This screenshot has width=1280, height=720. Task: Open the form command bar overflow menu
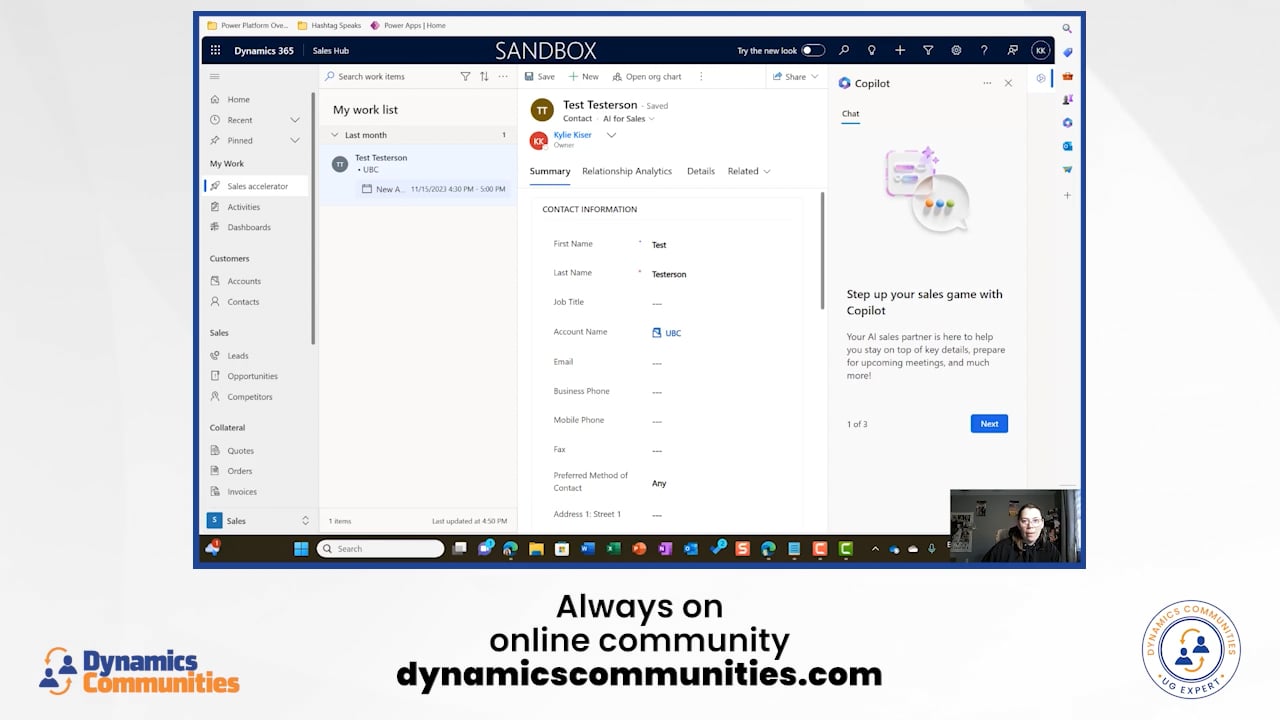click(x=701, y=76)
